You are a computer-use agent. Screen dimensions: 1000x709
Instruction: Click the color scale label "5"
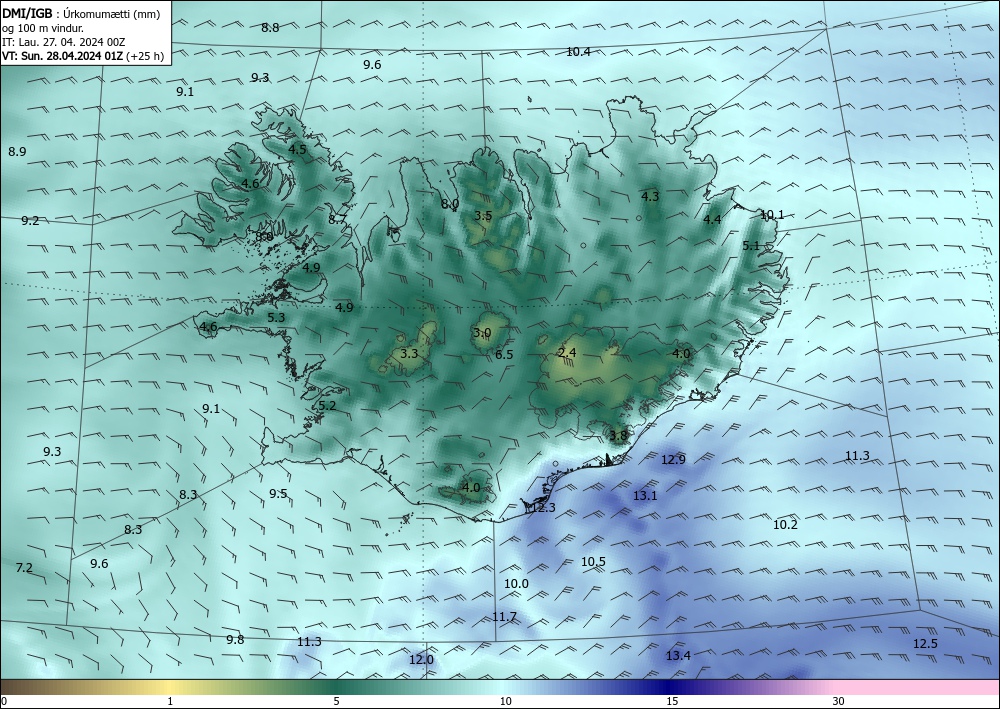336,701
